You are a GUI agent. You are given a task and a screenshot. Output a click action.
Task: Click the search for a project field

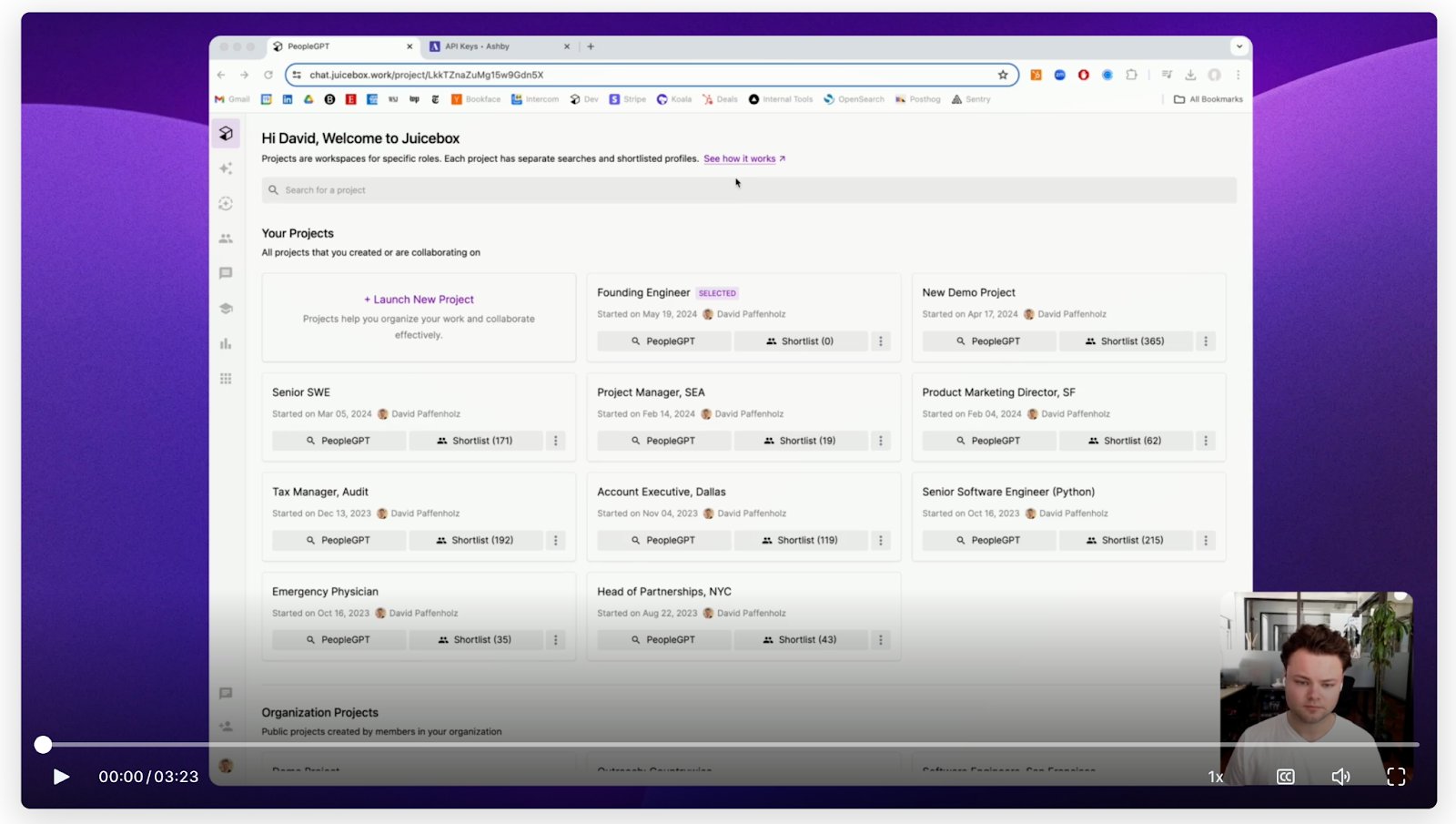749,190
